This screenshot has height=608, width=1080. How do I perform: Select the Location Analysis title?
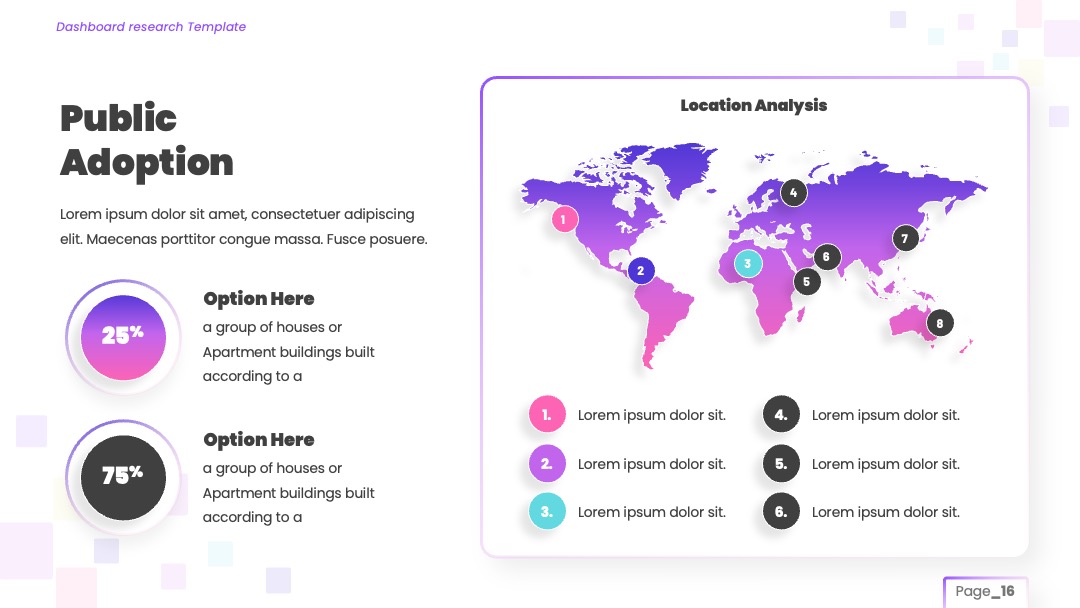(754, 106)
